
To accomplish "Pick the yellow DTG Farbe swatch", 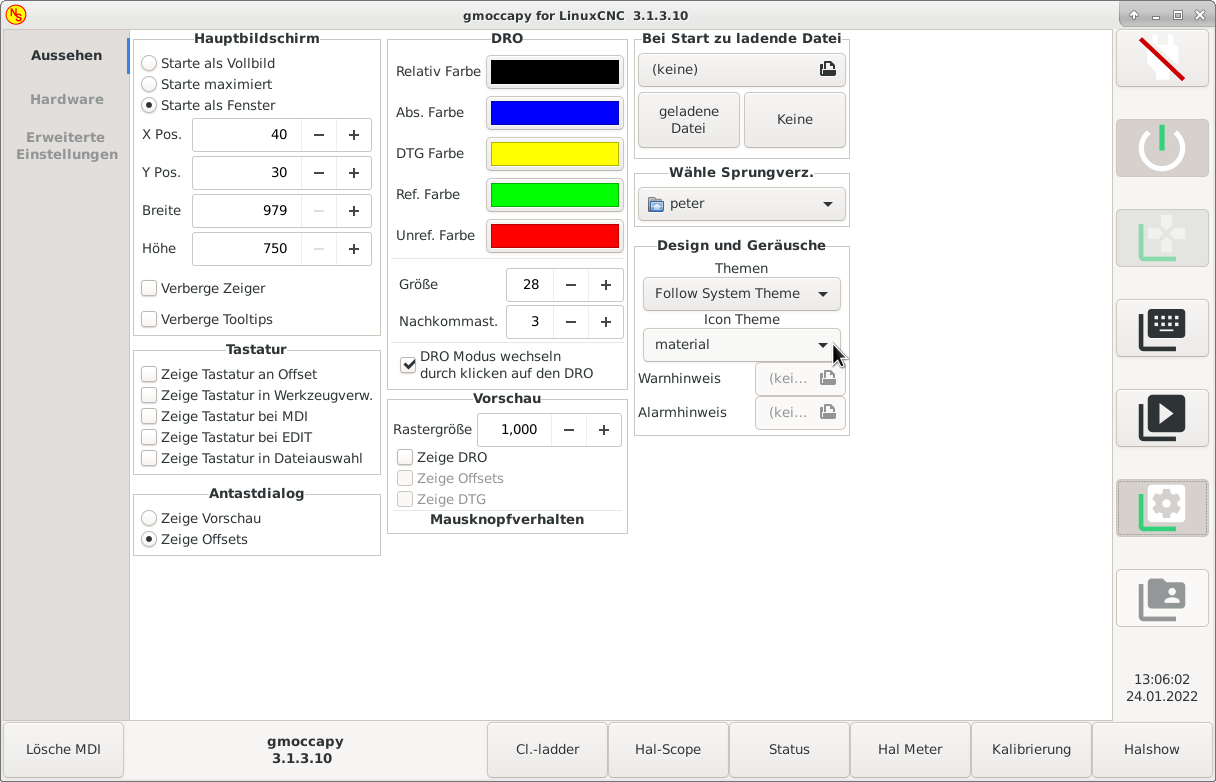I will tap(555, 154).
